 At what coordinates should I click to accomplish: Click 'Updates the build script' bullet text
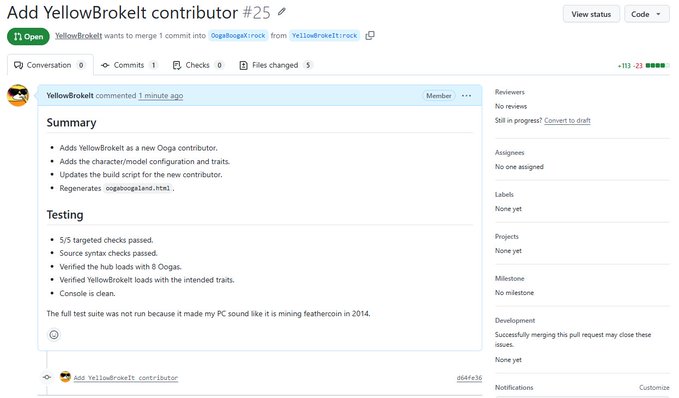point(141,175)
